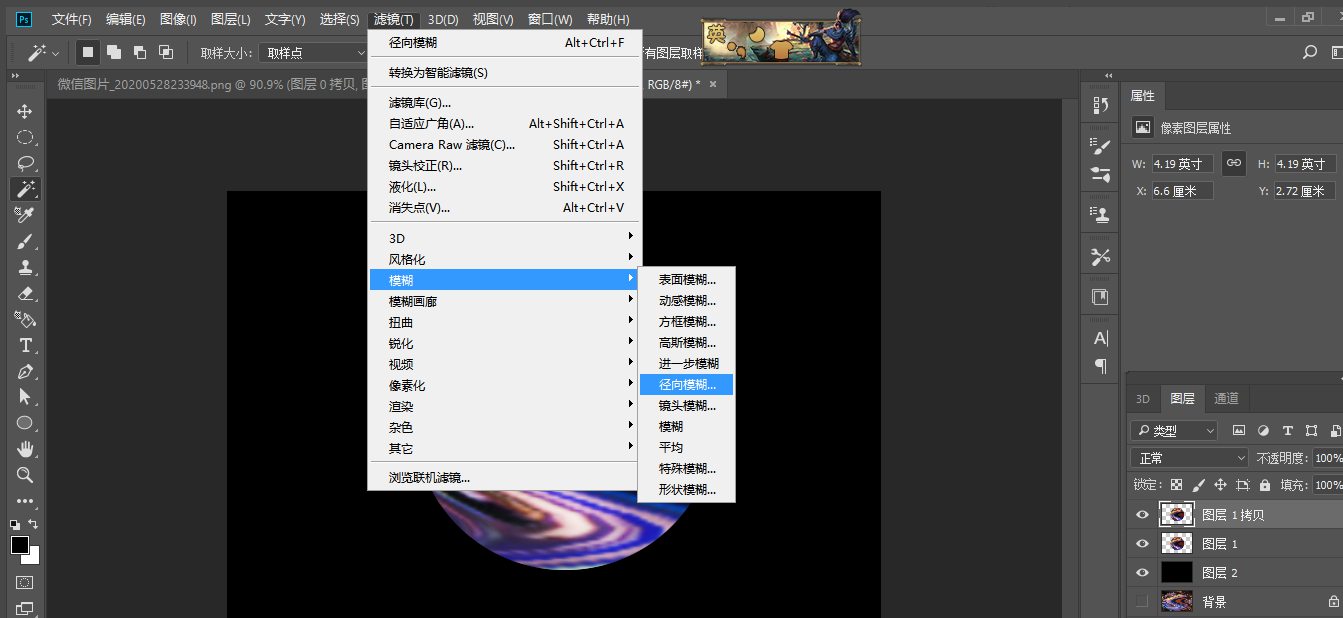Activate the Hand tool
1343x618 pixels.
pyautogui.click(x=25, y=449)
